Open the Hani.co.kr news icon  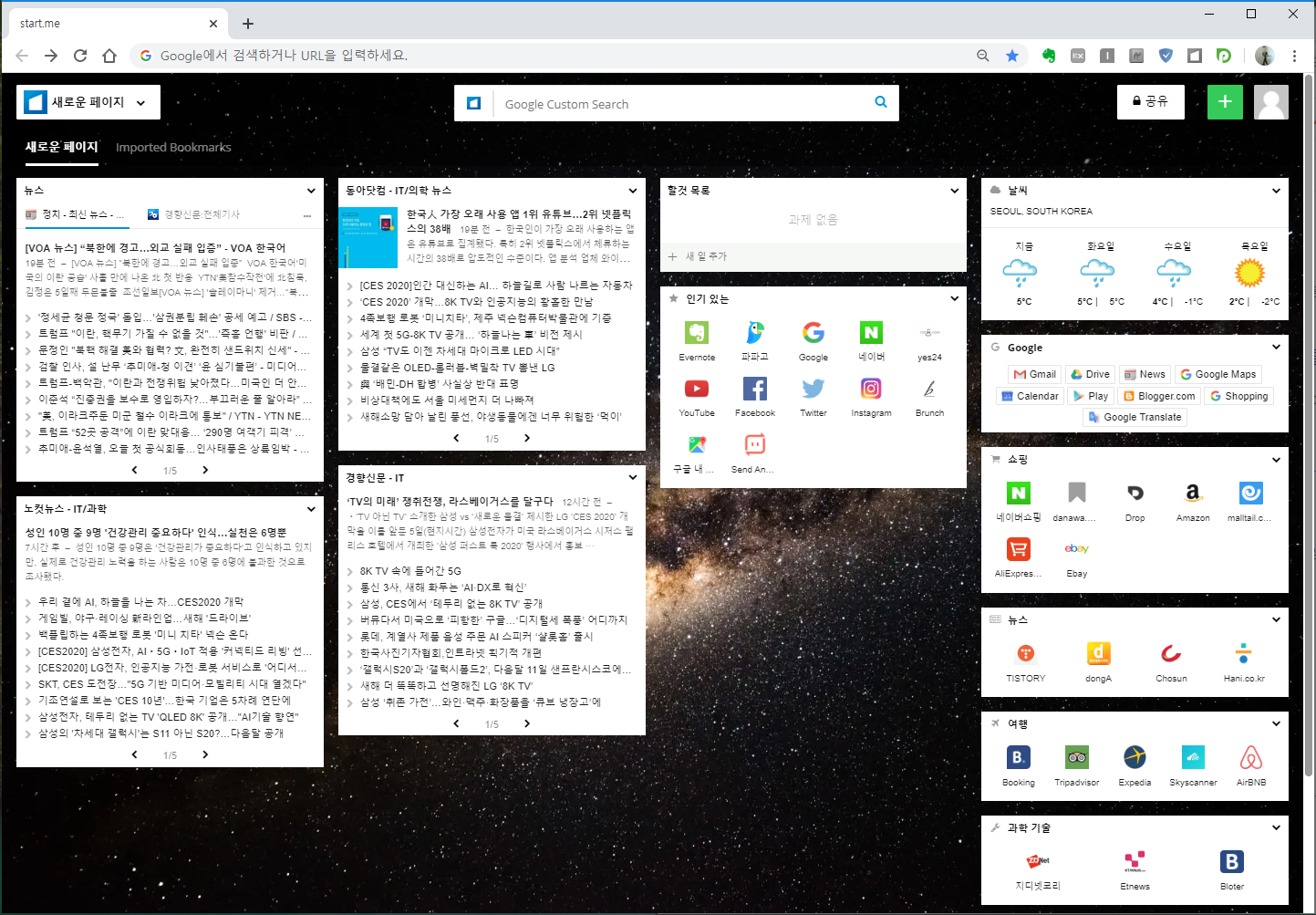pyautogui.click(x=1244, y=653)
